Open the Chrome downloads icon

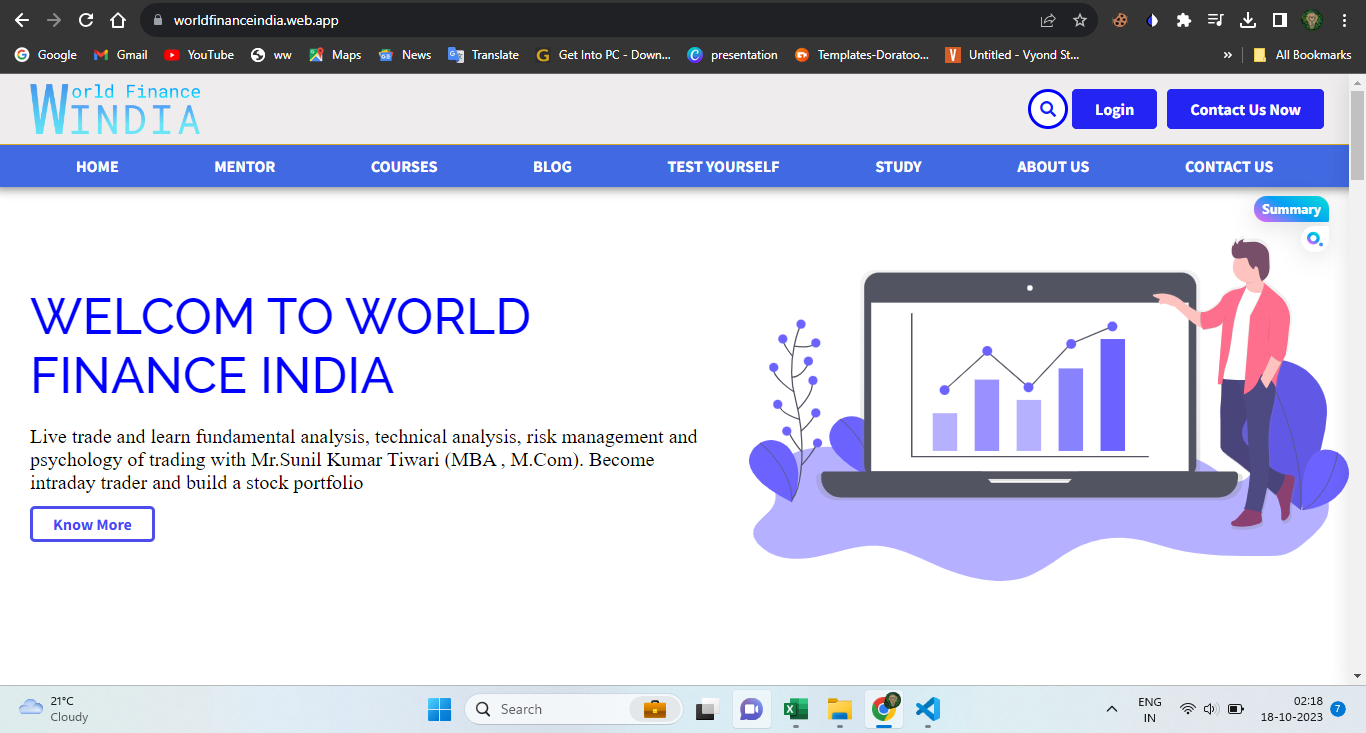(1248, 20)
